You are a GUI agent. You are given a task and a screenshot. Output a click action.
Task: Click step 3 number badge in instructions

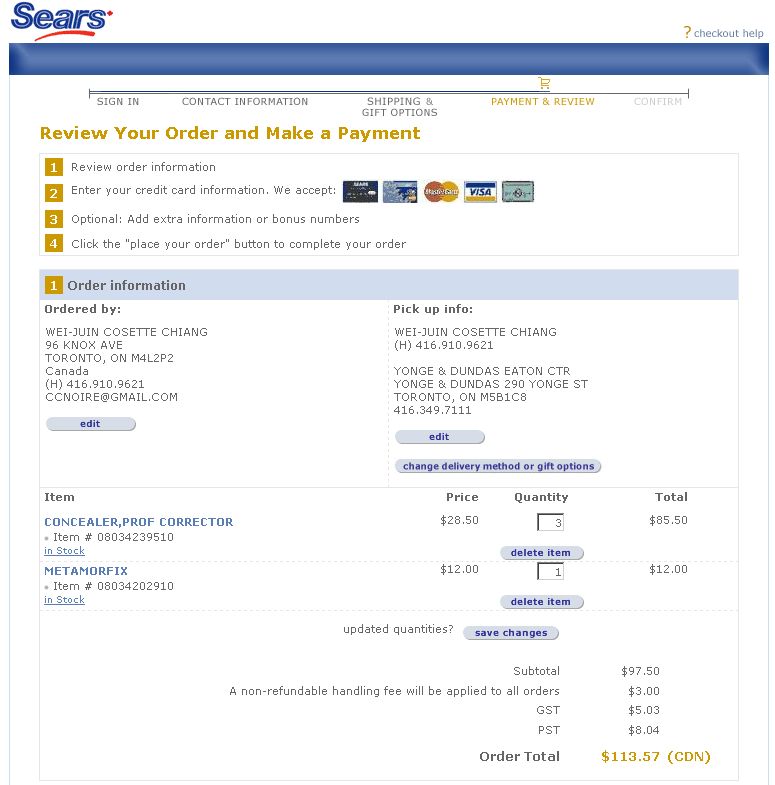click(54, 219)
